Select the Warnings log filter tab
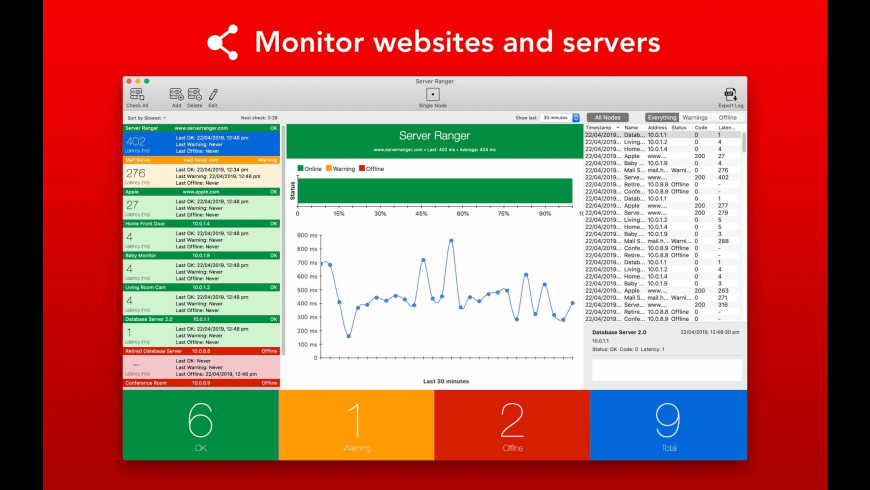This screenshot has width=870, height=490. 695,118
